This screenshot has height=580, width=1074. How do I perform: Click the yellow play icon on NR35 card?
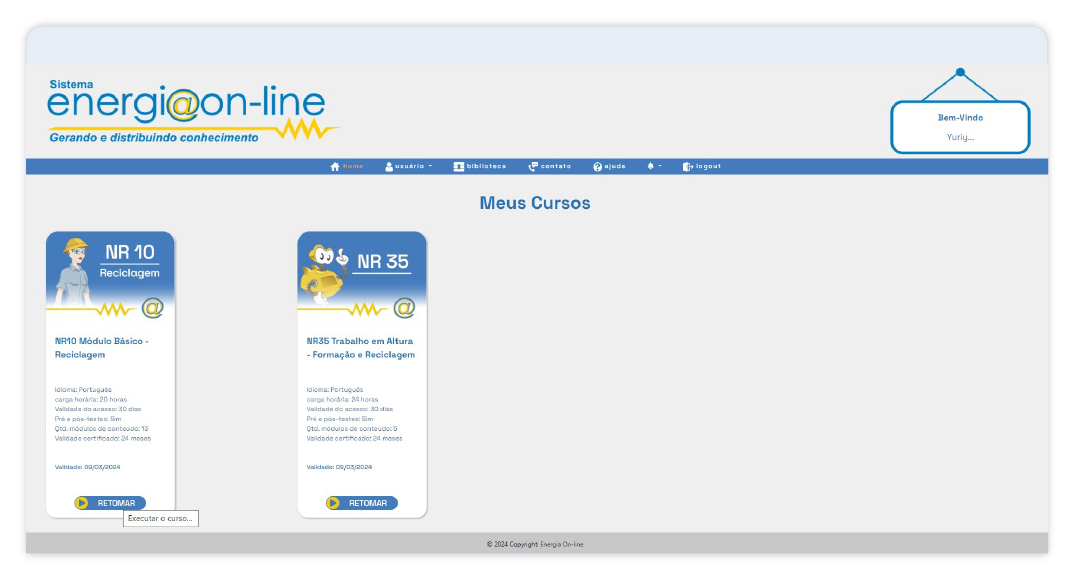[334, 503]
